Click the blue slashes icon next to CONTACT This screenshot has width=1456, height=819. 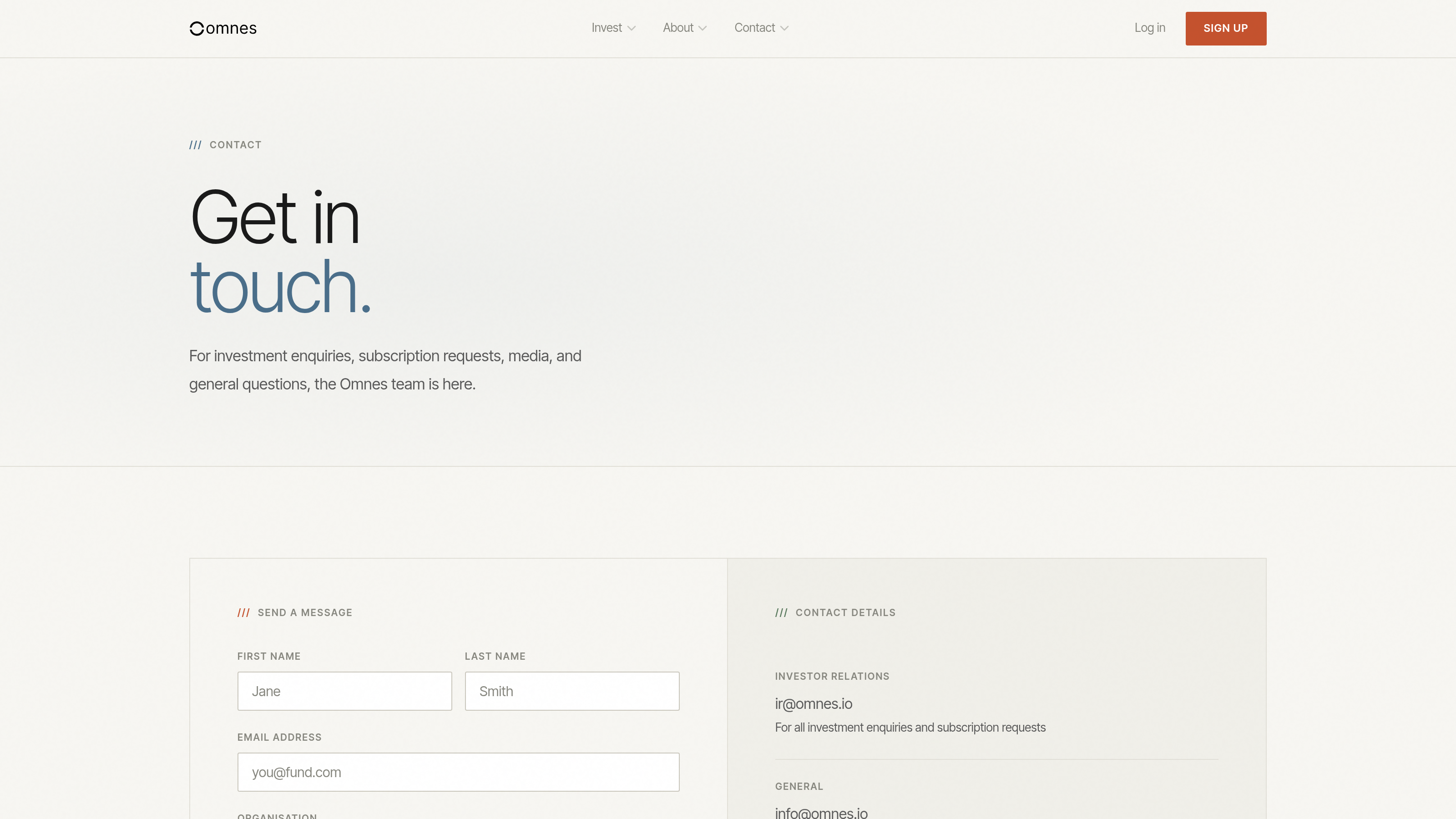(196, 145)
